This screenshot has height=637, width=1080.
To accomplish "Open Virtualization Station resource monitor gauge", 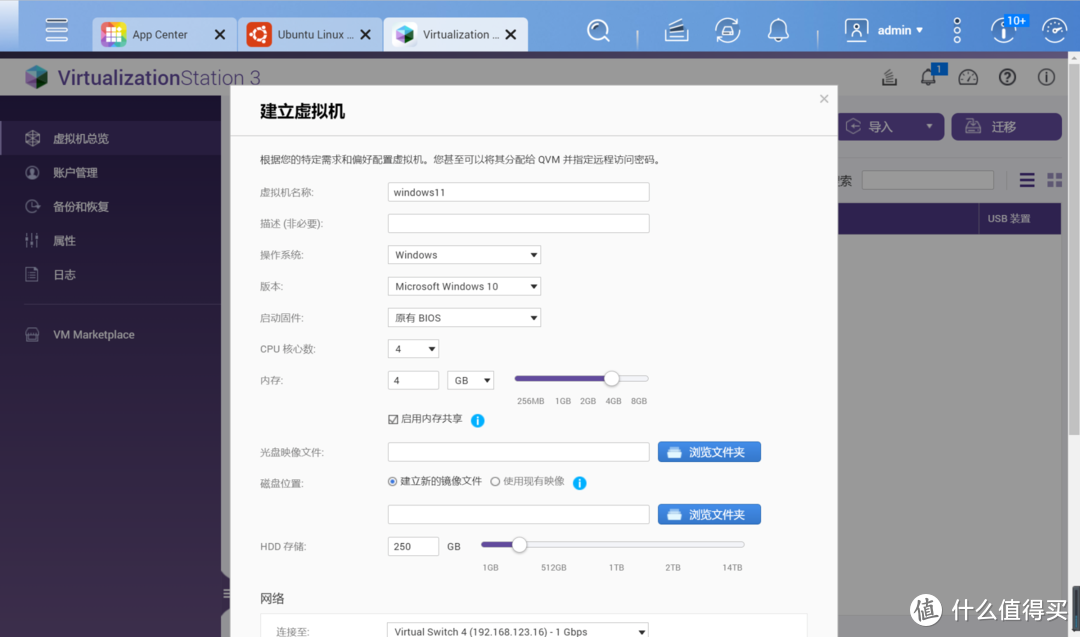I will 968,77.
